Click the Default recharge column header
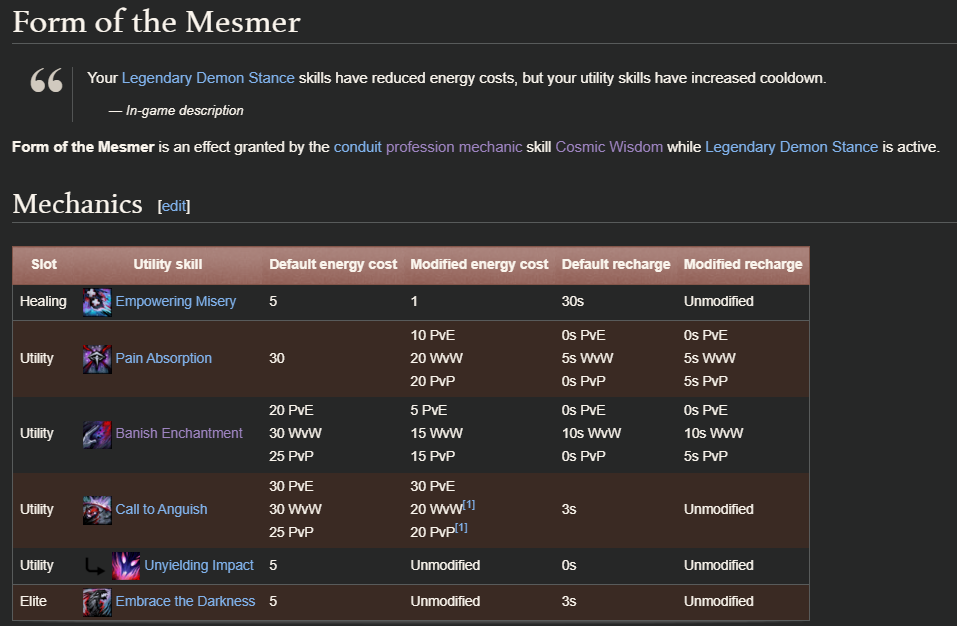957x626 pixels. tap(616, 264)
